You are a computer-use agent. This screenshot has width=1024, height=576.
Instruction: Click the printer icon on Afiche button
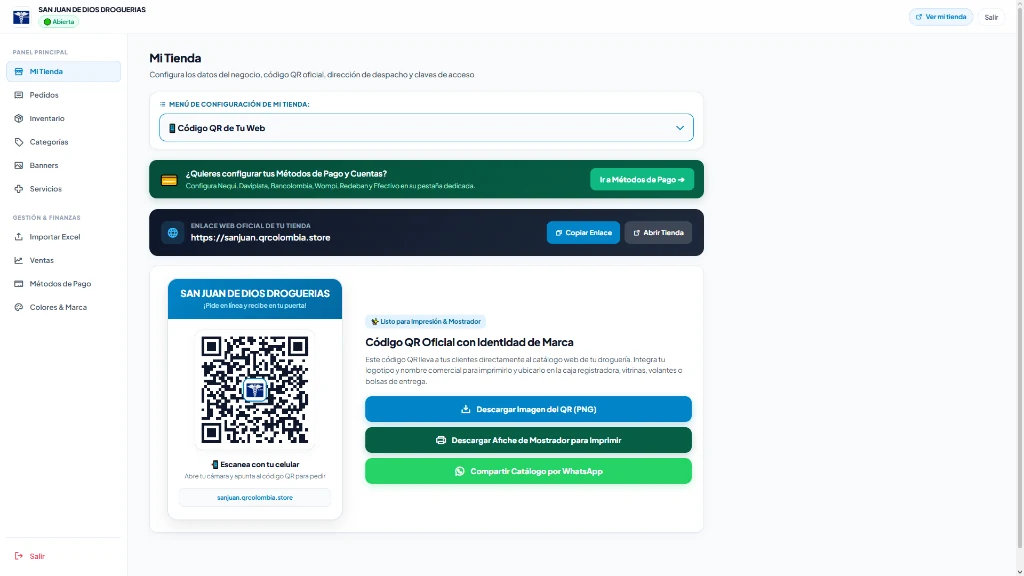coord(441,440)
